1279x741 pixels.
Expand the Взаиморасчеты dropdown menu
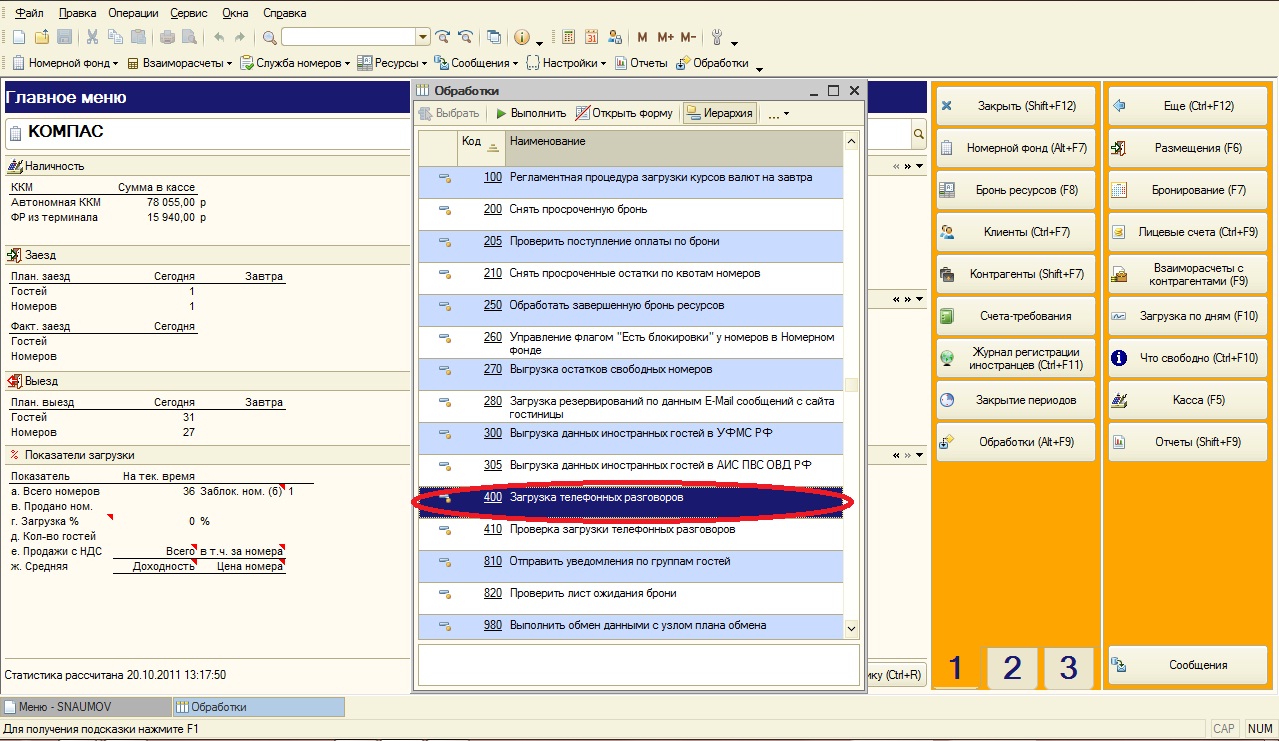[x=179, y=63]
